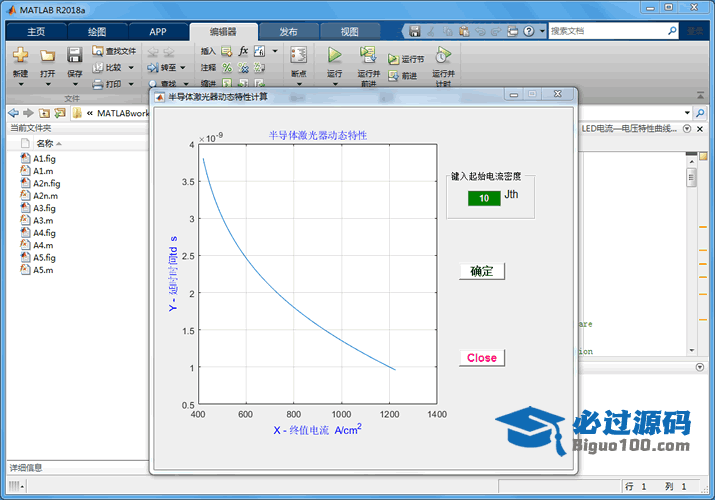
Task: Open the dropdown arrow next to 打印
Action: tap(131, 84)
